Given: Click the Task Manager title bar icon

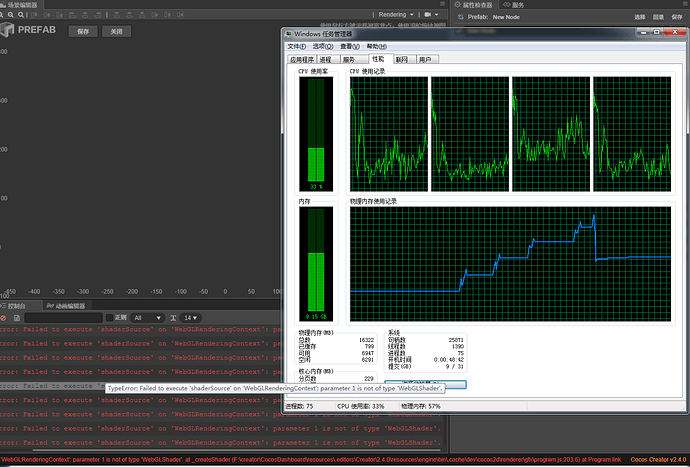Looking at the screenshot, I should tap(289, 34).
